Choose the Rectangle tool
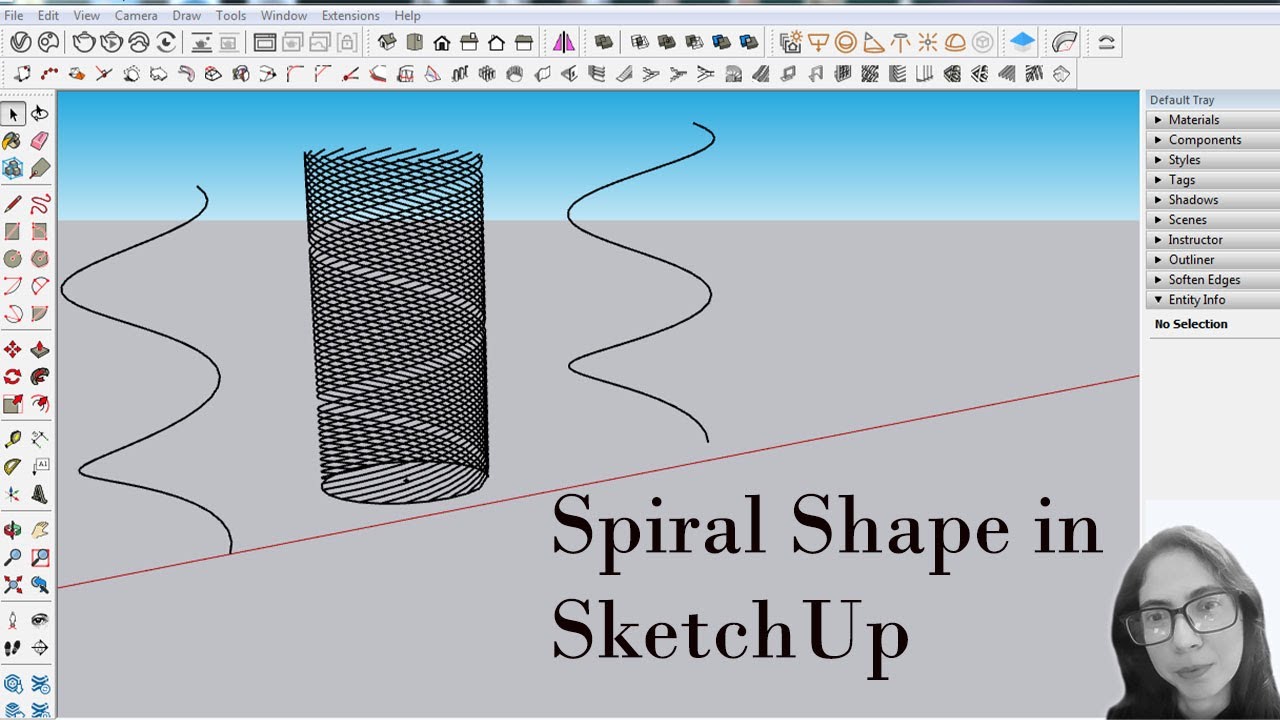The height and width of the screenshot is (720, 1280). tap(13, 232)
